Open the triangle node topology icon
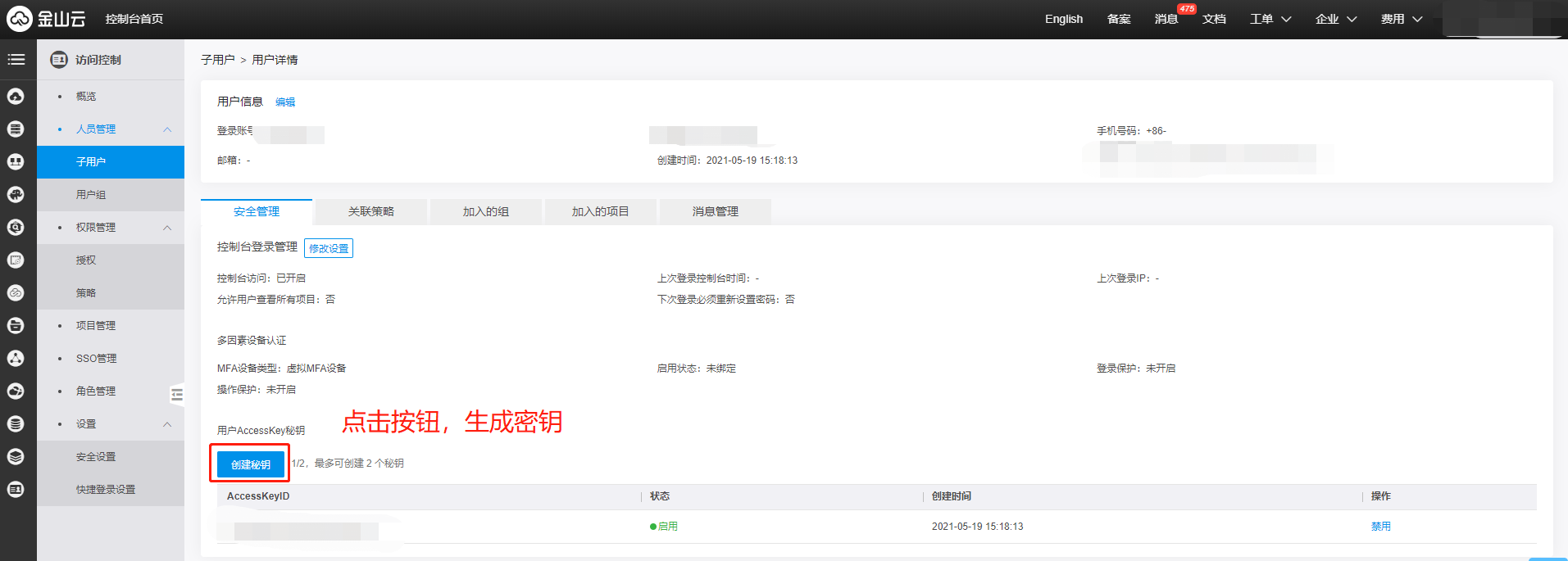The image size is (1568, 561). tap(16, 359)
